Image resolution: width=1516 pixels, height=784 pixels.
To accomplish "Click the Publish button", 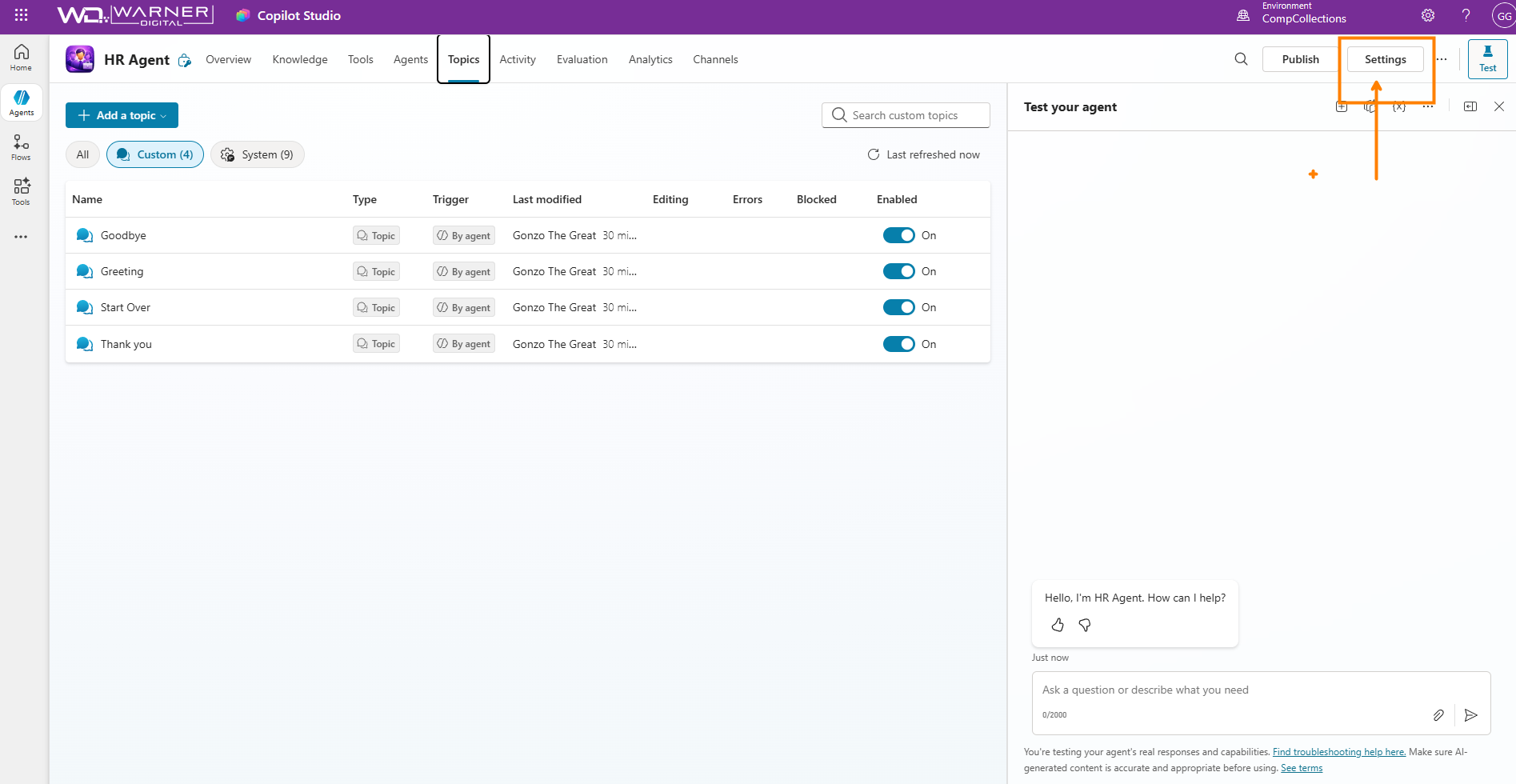I will (1300, 59).
